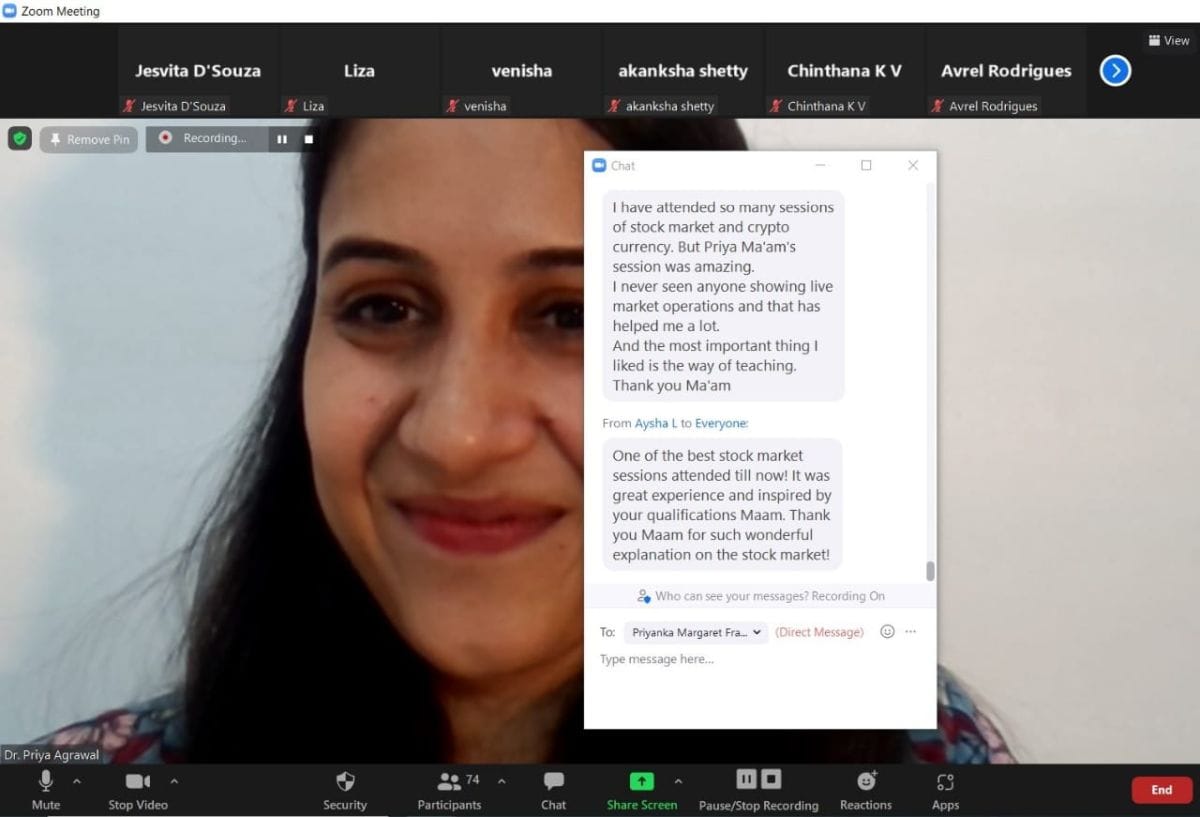Open the Participants panel

click(449, 781)
